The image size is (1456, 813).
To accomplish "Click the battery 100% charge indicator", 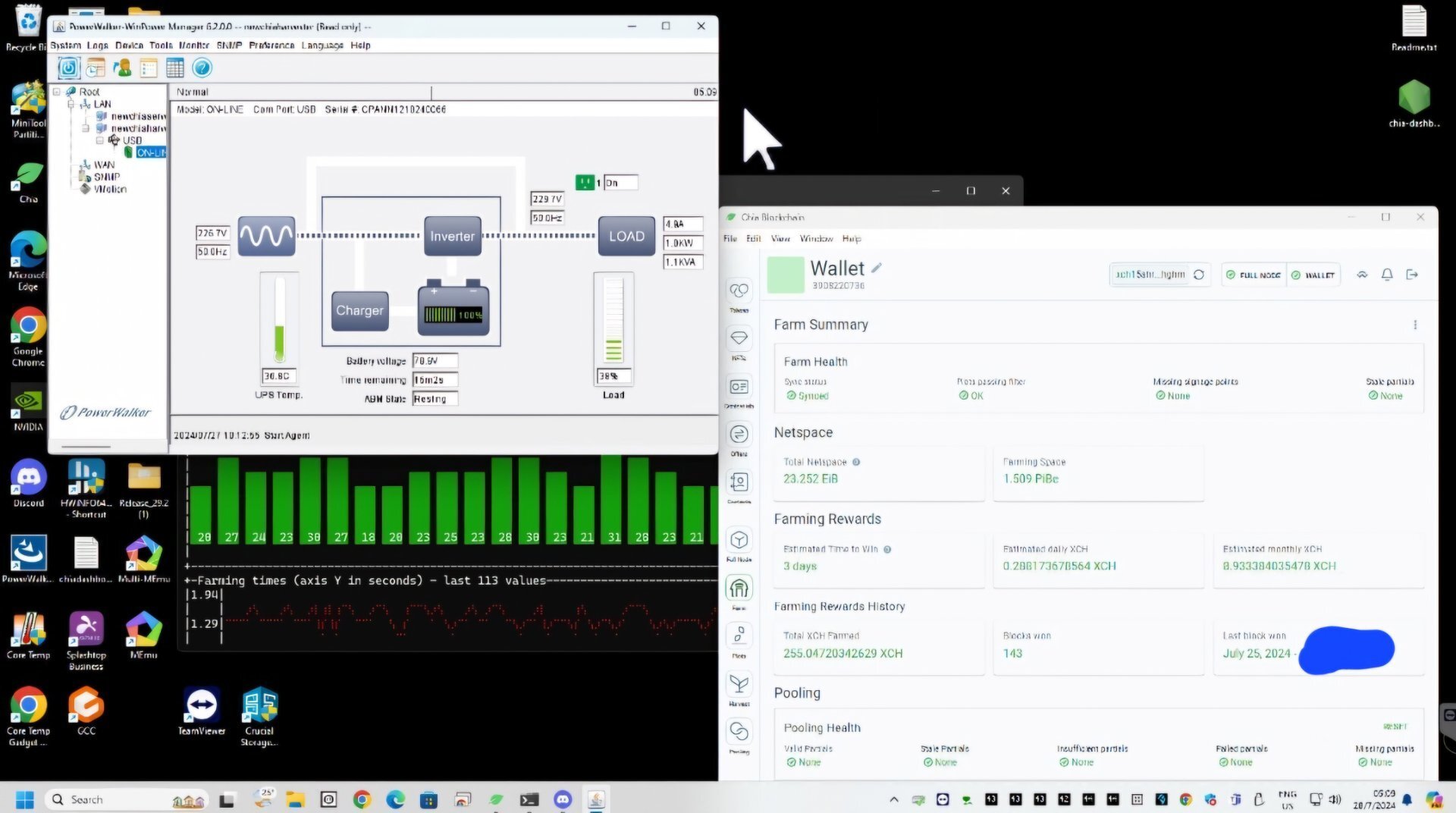I will [x=453, y=314].
